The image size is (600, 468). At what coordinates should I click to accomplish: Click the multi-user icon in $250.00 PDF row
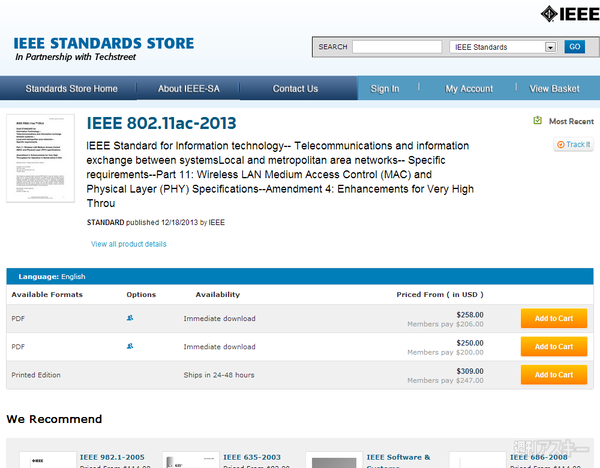[x=130, y=346]
